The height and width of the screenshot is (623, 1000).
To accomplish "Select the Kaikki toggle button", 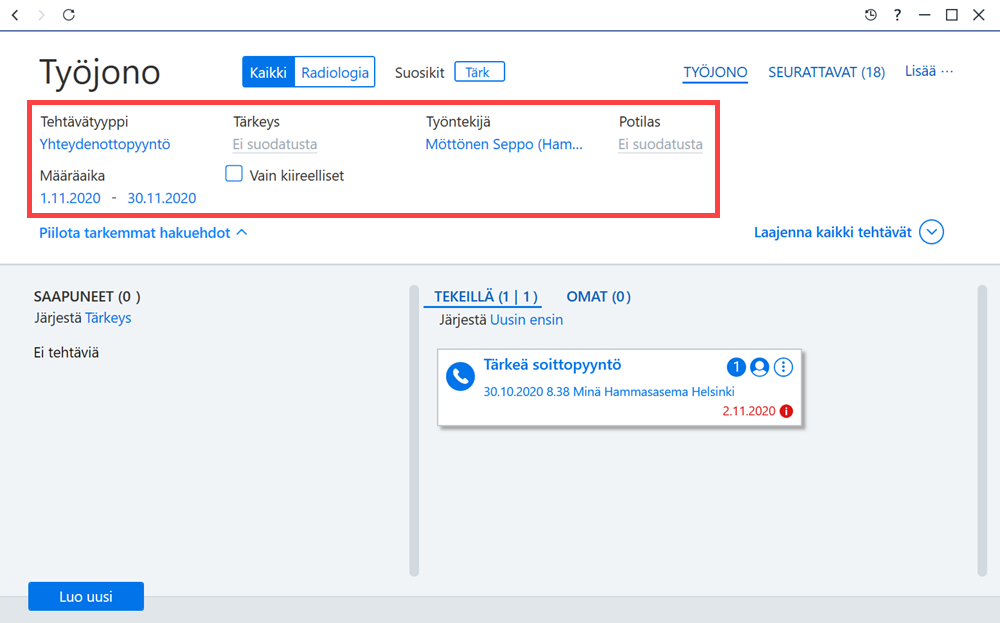I will (x=268, y=72).
